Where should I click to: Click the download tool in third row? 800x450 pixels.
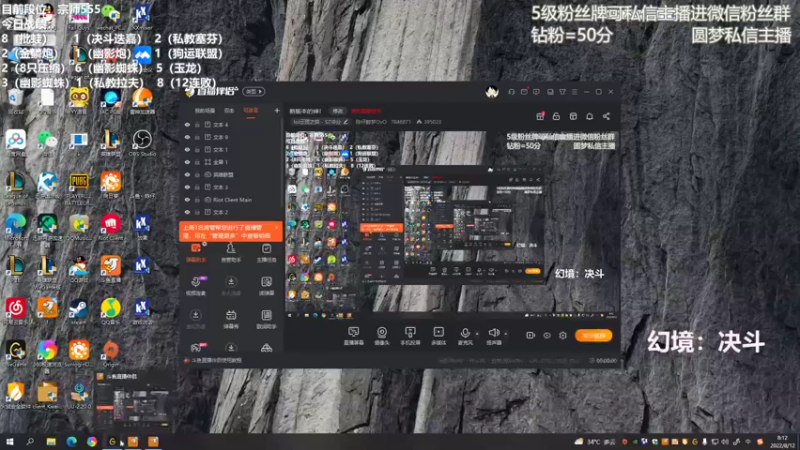click(x=196, y=319)
